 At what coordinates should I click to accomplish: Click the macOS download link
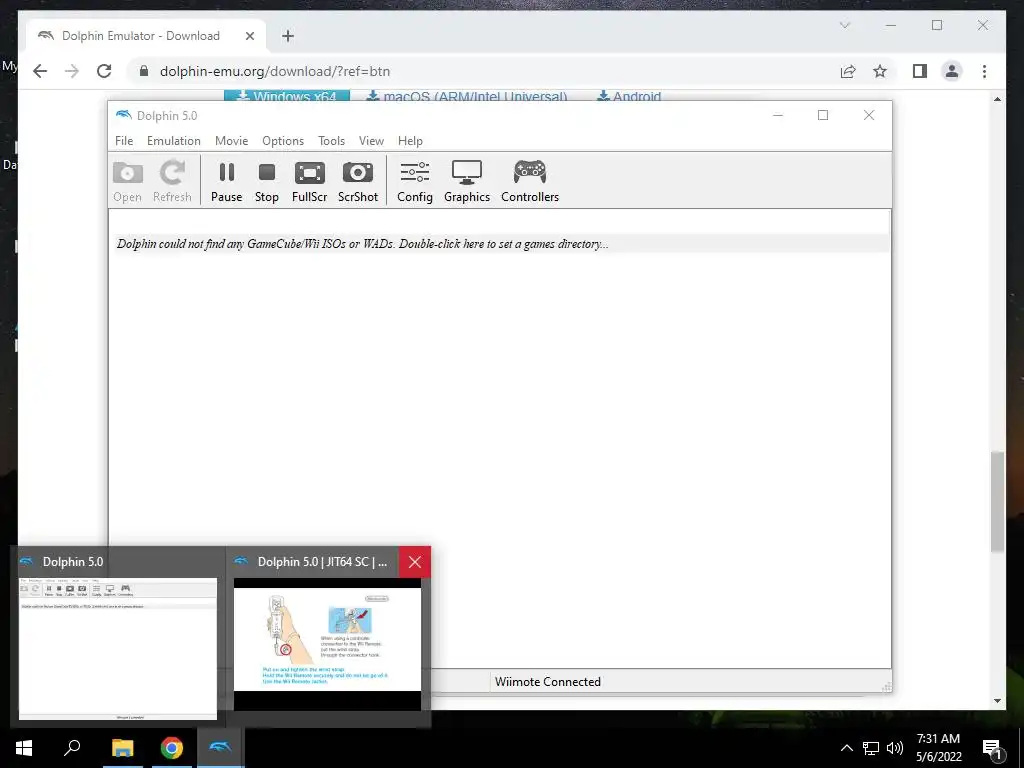point(467,96)
